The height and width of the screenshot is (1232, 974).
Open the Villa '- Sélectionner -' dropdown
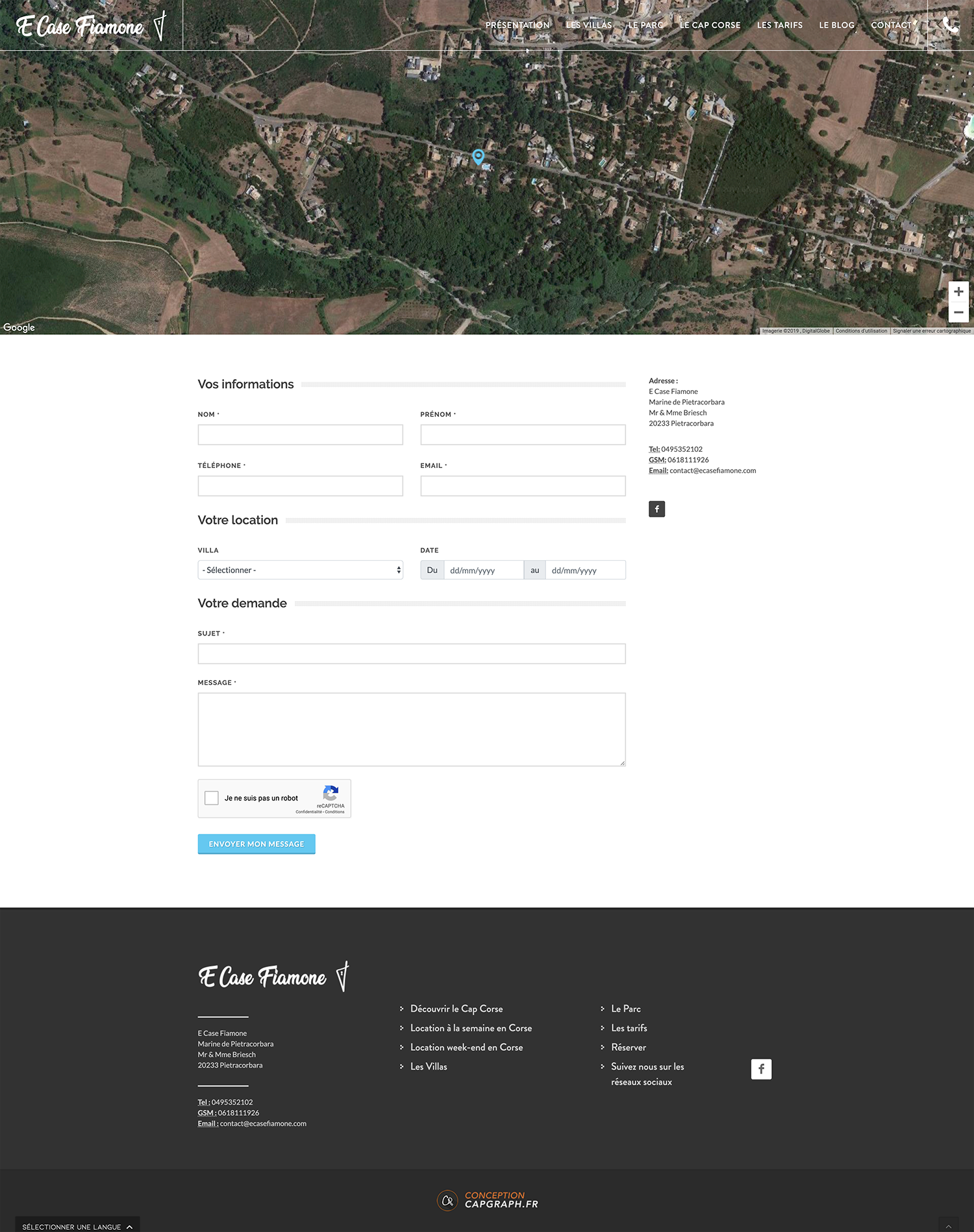pos(300,570)
